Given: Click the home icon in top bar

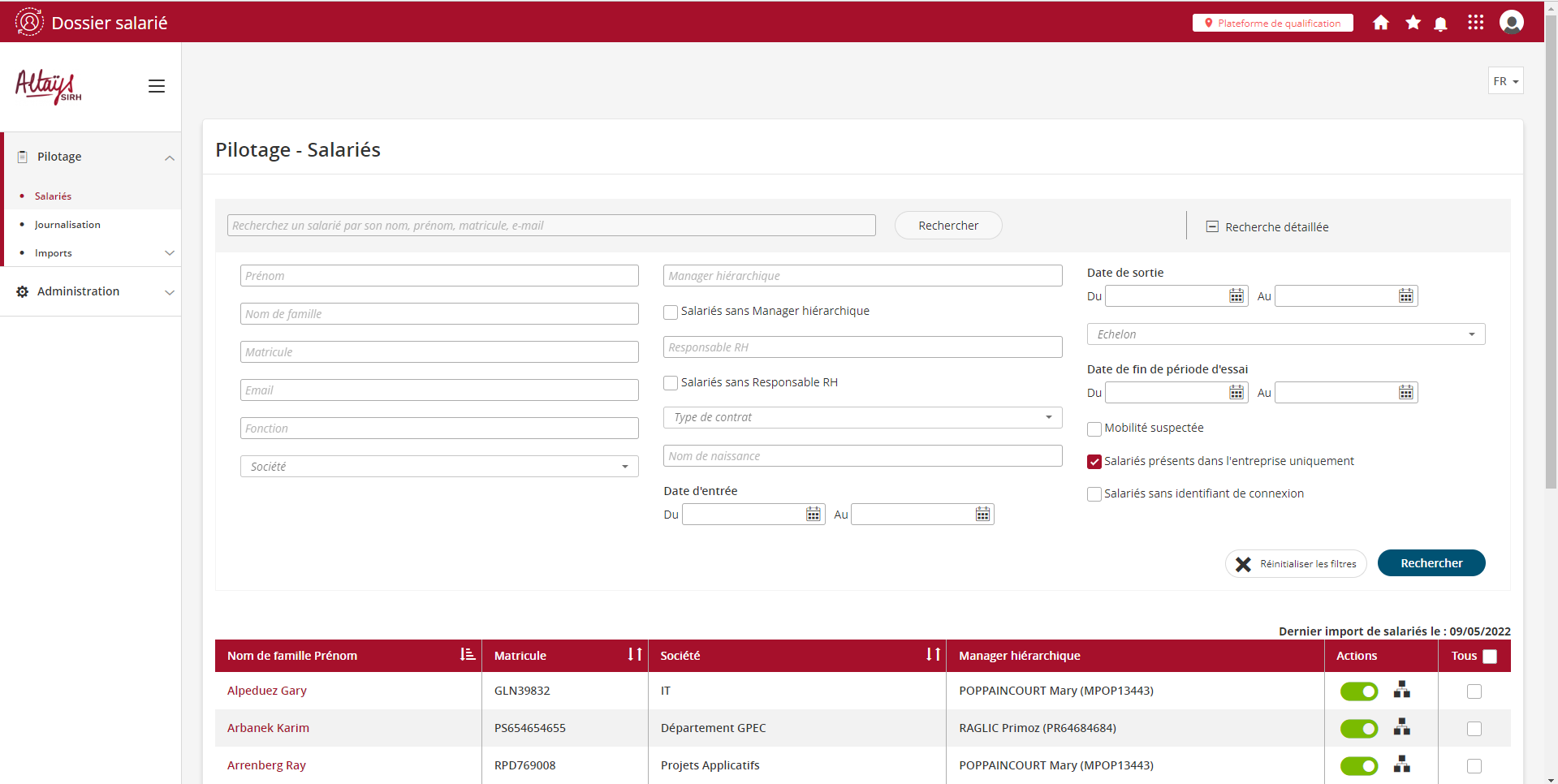Looking at the screenshot, I should click(1380, 23).
